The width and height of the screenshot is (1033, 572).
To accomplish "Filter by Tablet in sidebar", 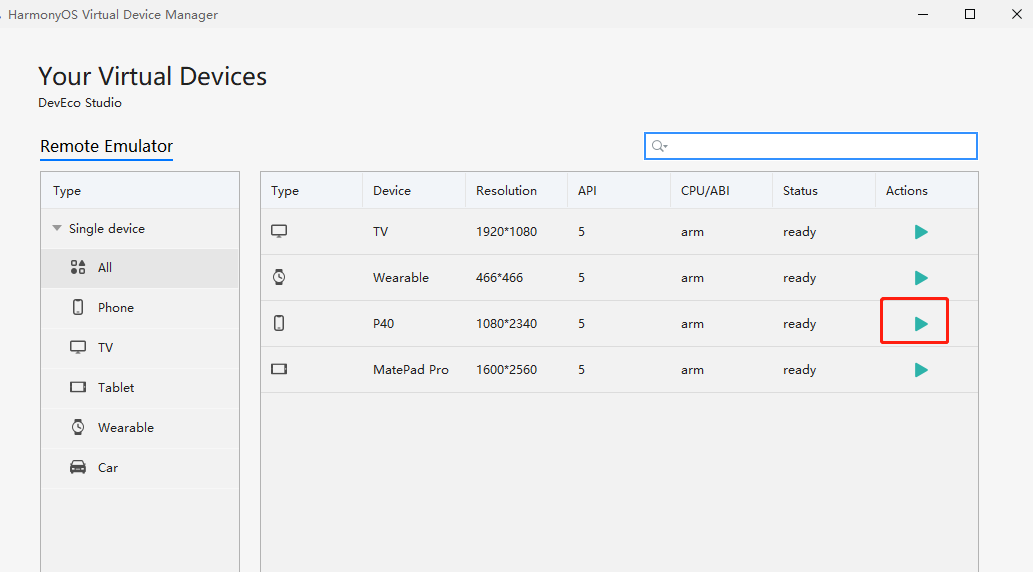I will (x=140, y=387).
